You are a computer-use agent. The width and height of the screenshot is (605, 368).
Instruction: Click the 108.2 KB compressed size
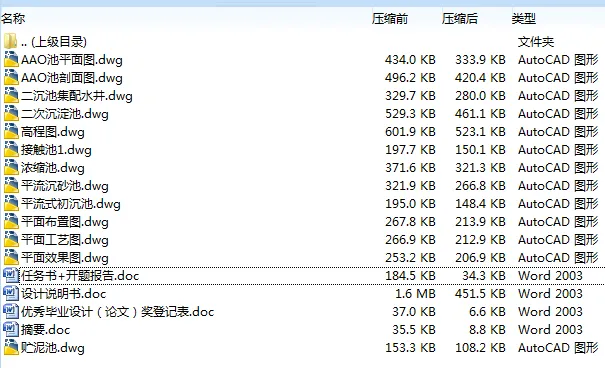click(480, 348)
